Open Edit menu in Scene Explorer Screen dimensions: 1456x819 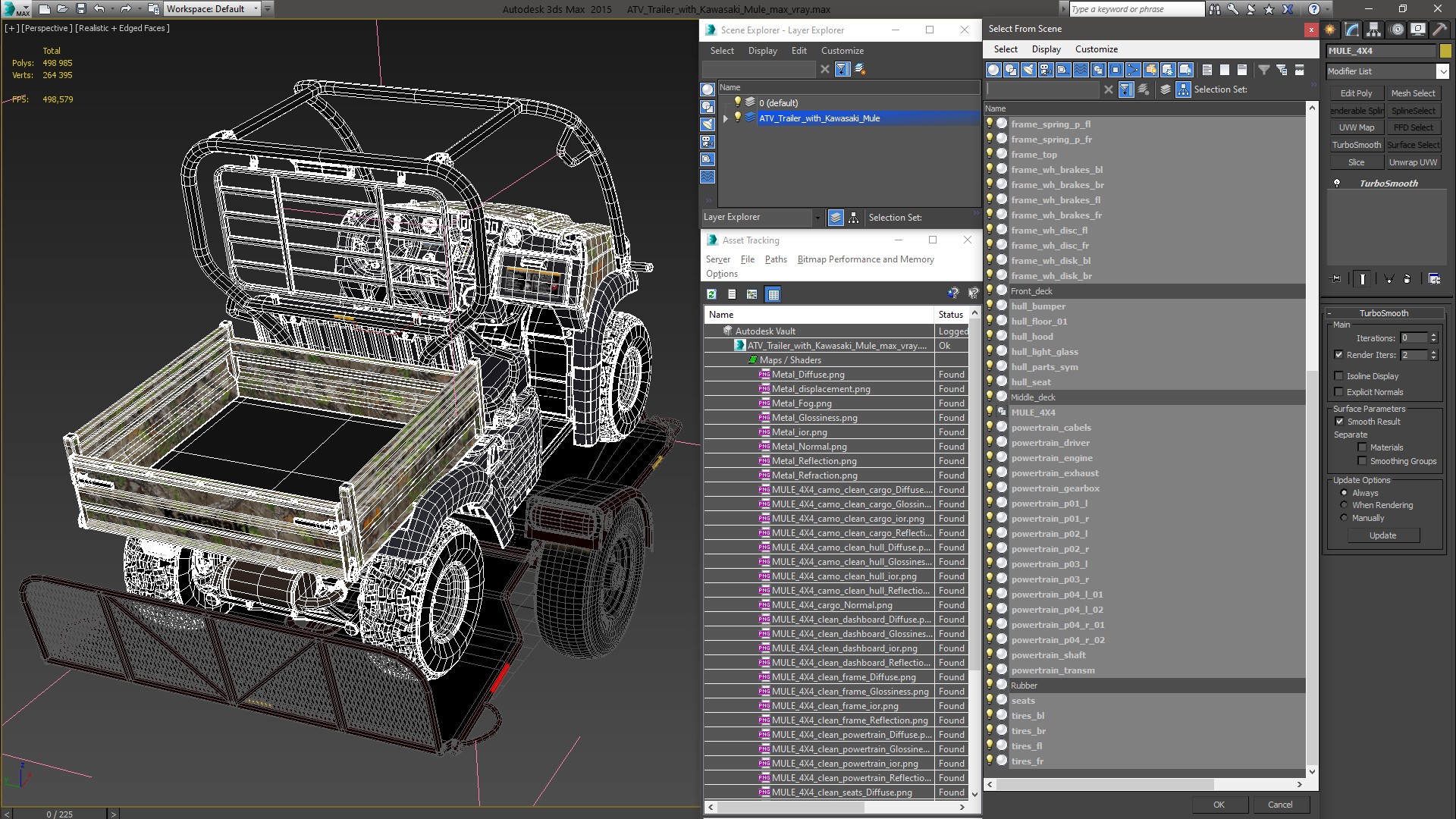click(x=799, y=51)
